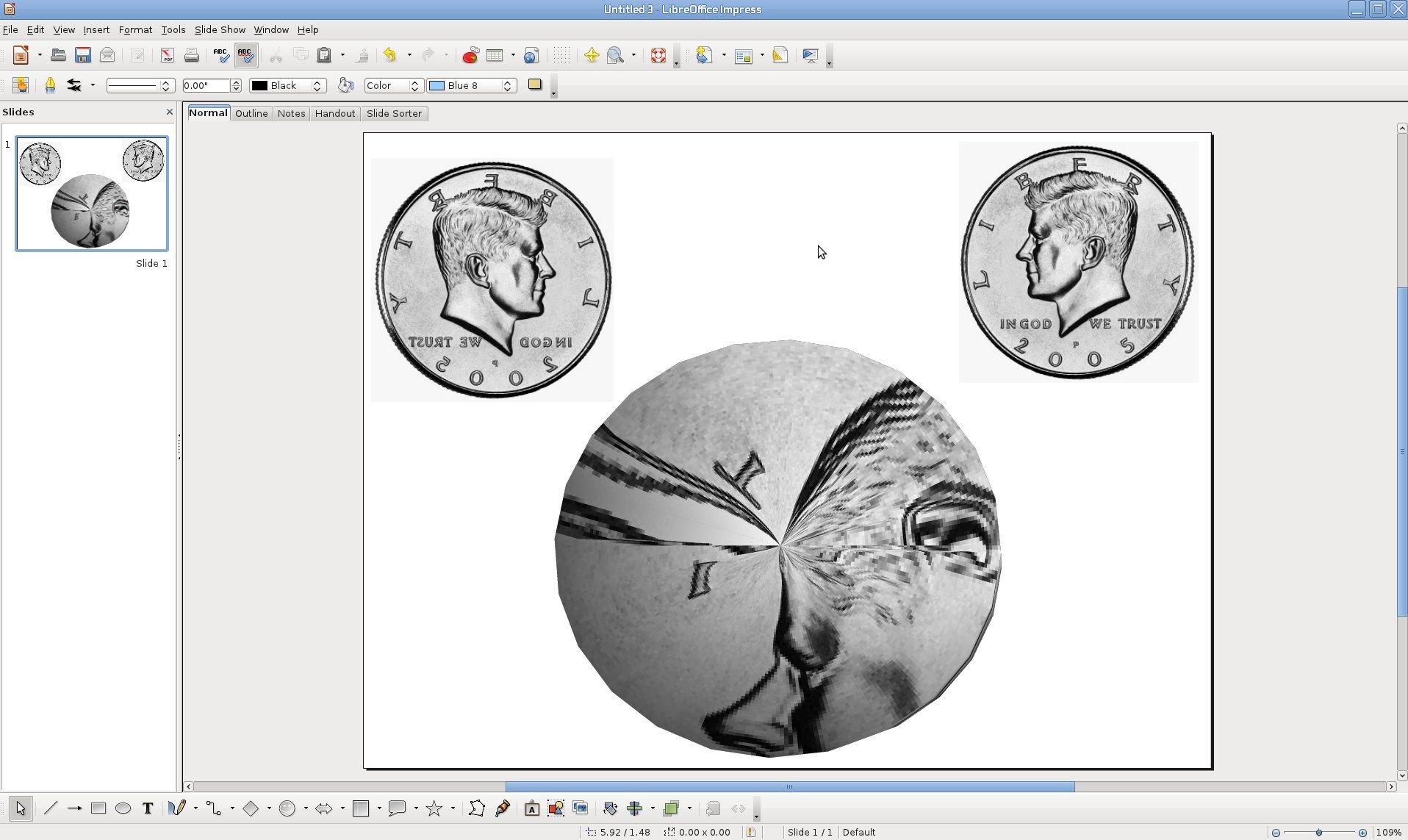This screenshot has width=1408, height=840.
Task: Select the Text tool in drawing toolbar
Action: (x=147, y=808)
